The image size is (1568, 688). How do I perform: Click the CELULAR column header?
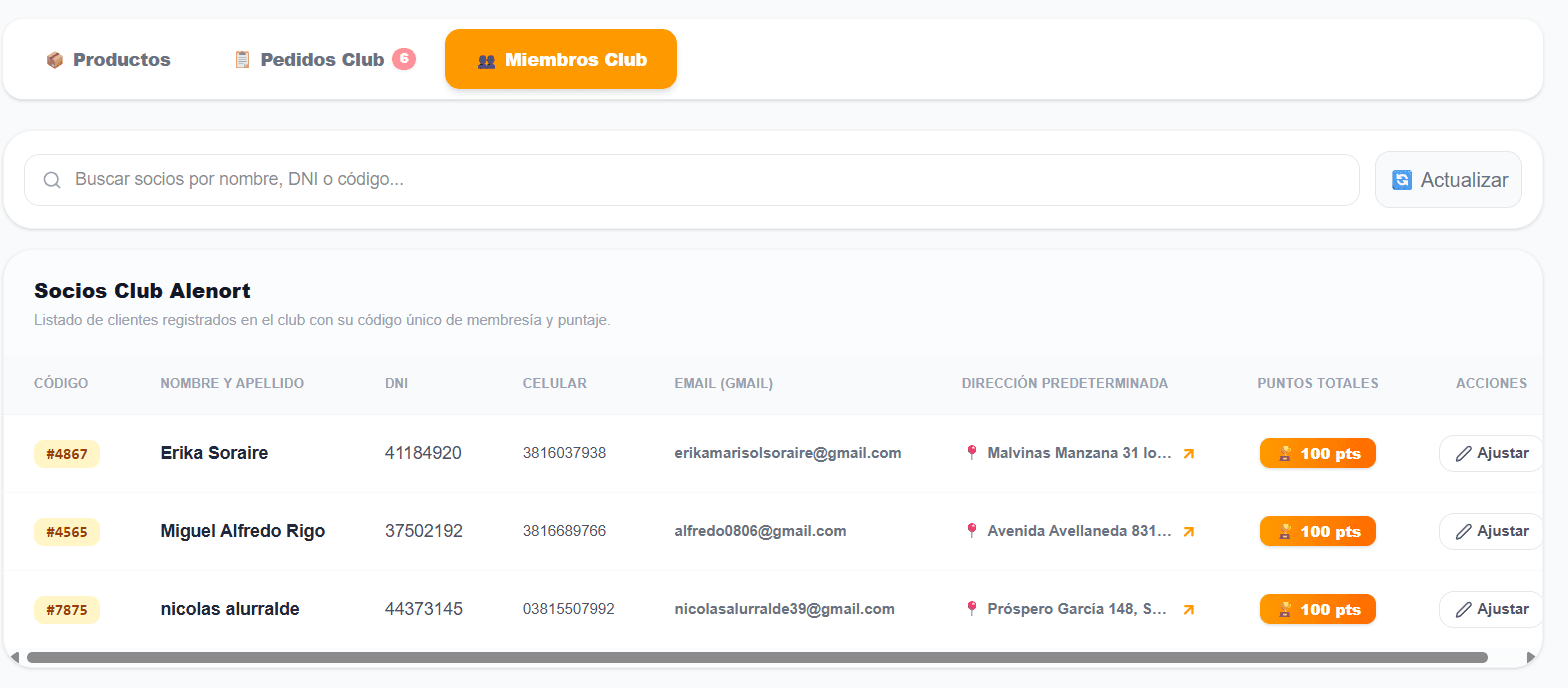pyautogui.click(x=554, y=383)
